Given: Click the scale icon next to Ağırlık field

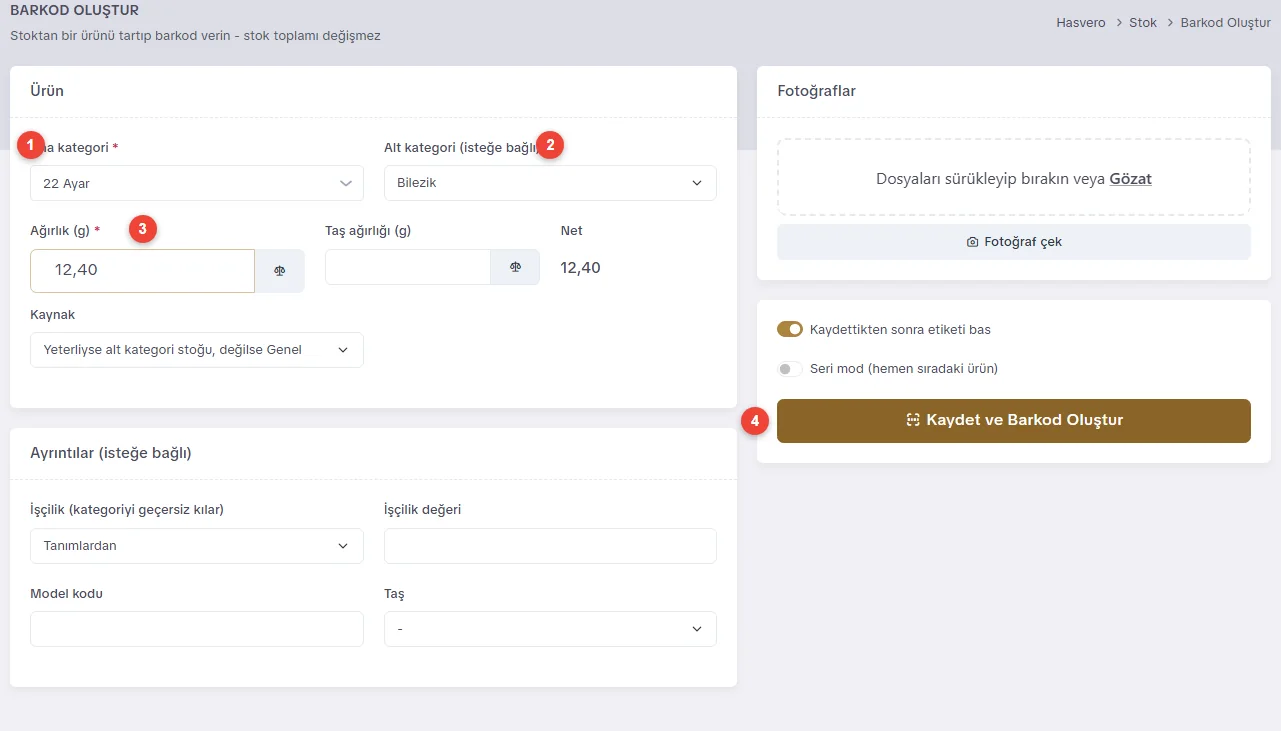Looking at the screenshot, I should (280, 270).
